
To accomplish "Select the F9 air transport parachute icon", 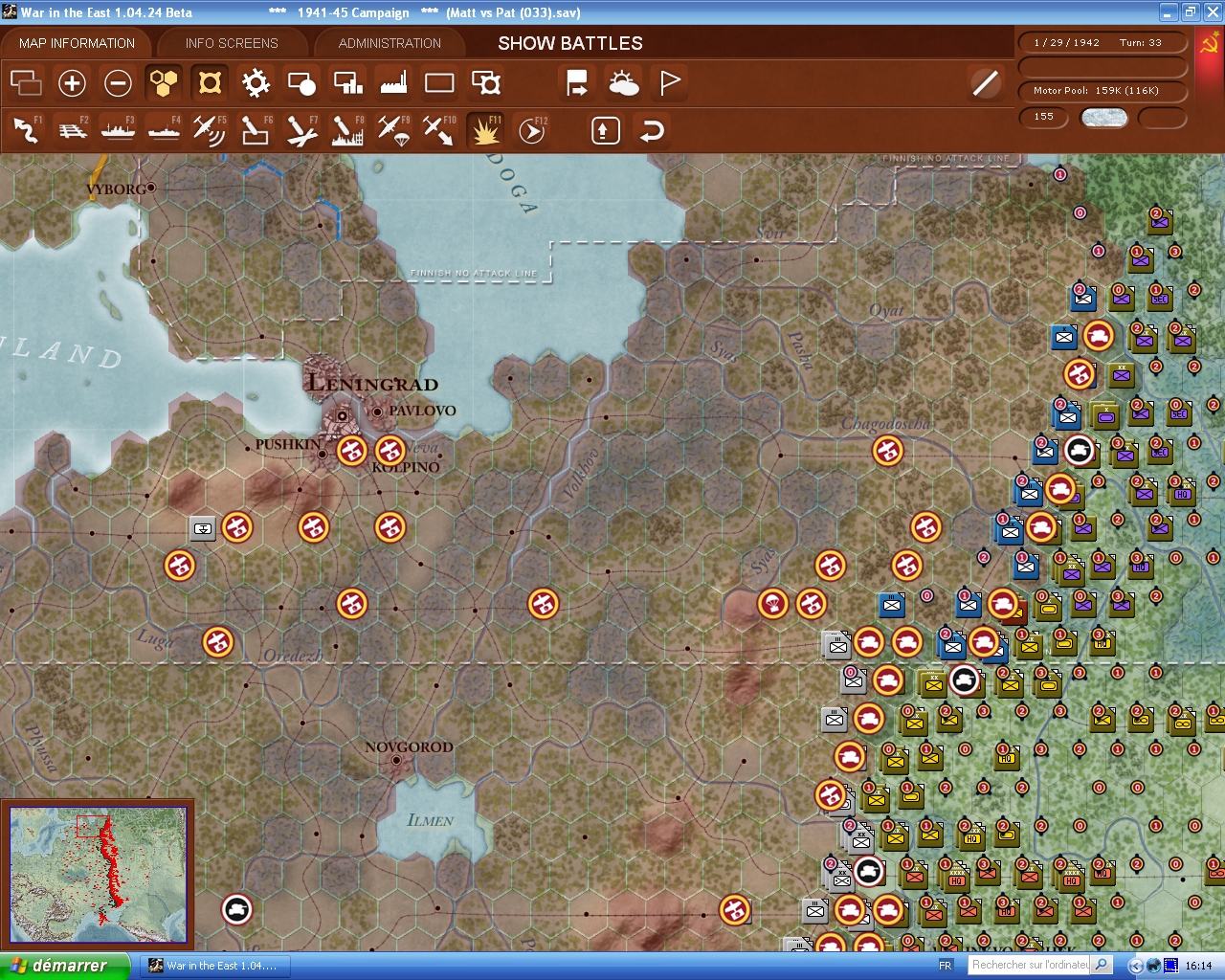I will click(393, 130).
